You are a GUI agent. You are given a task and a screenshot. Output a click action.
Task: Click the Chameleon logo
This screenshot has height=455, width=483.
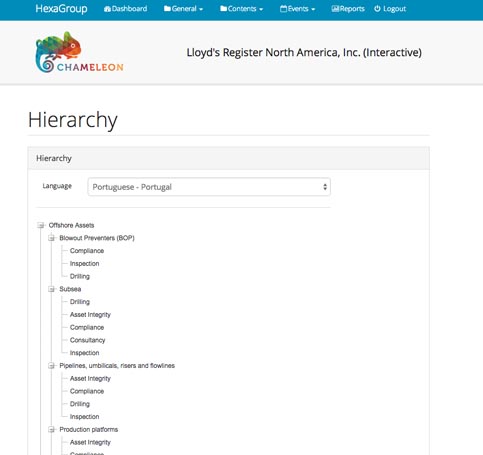click(79, 53)
